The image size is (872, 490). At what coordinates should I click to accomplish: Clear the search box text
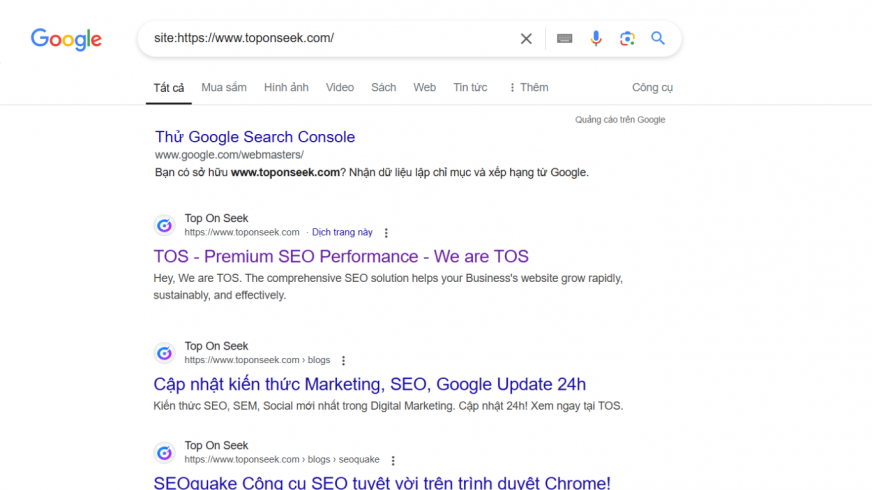(x=526, y=39)
